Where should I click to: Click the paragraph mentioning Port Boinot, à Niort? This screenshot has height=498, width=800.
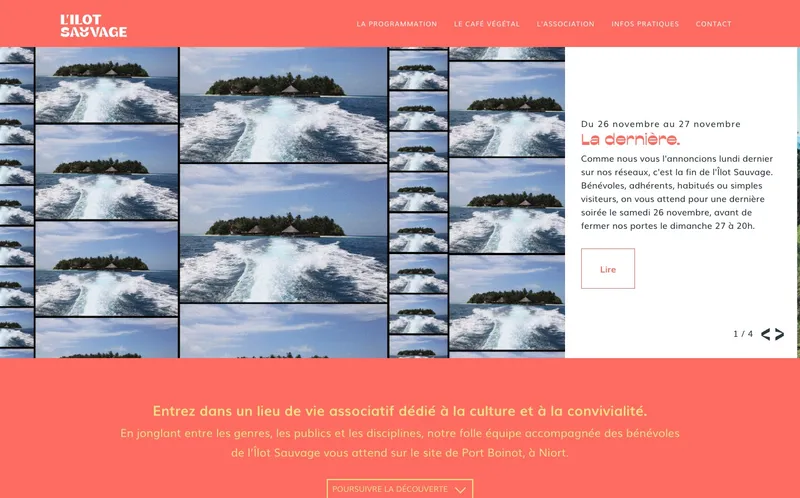[400, 443]
